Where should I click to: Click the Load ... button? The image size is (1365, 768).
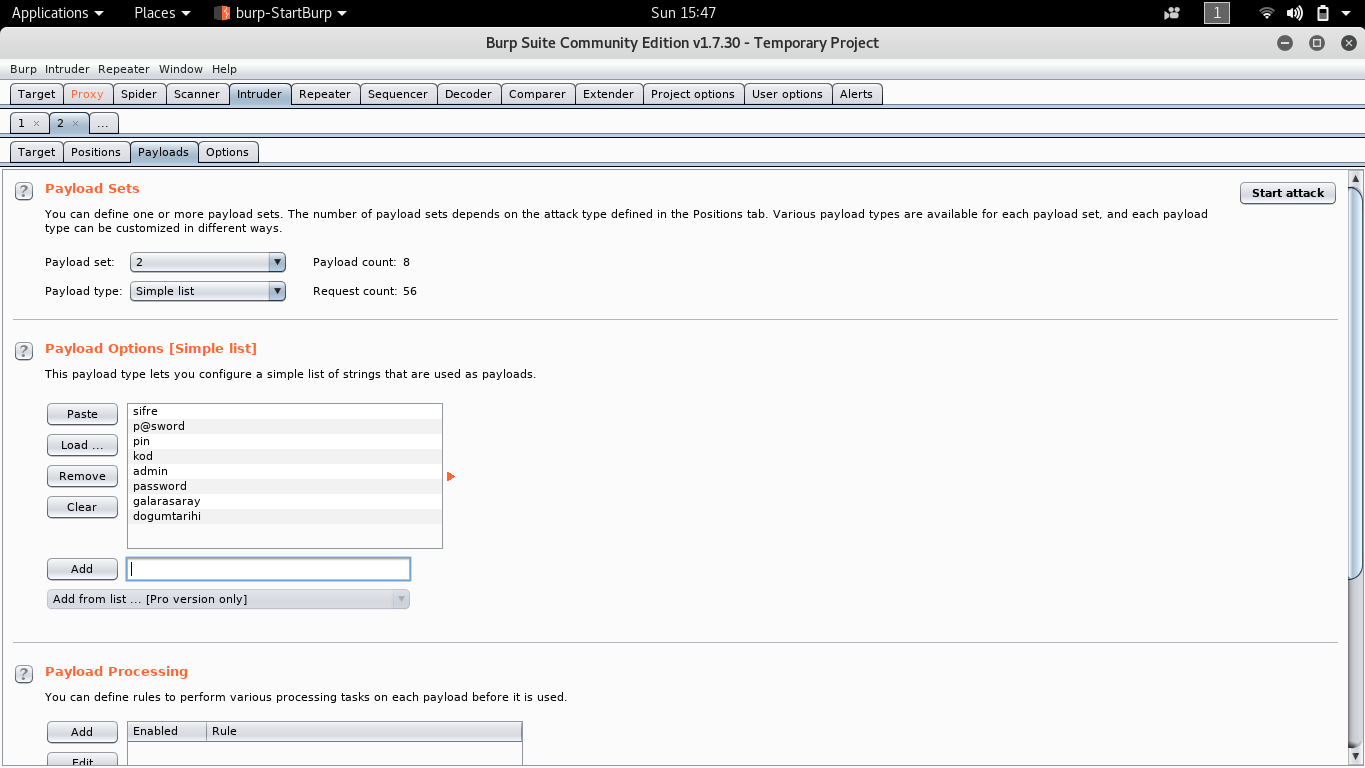(82, 445)
